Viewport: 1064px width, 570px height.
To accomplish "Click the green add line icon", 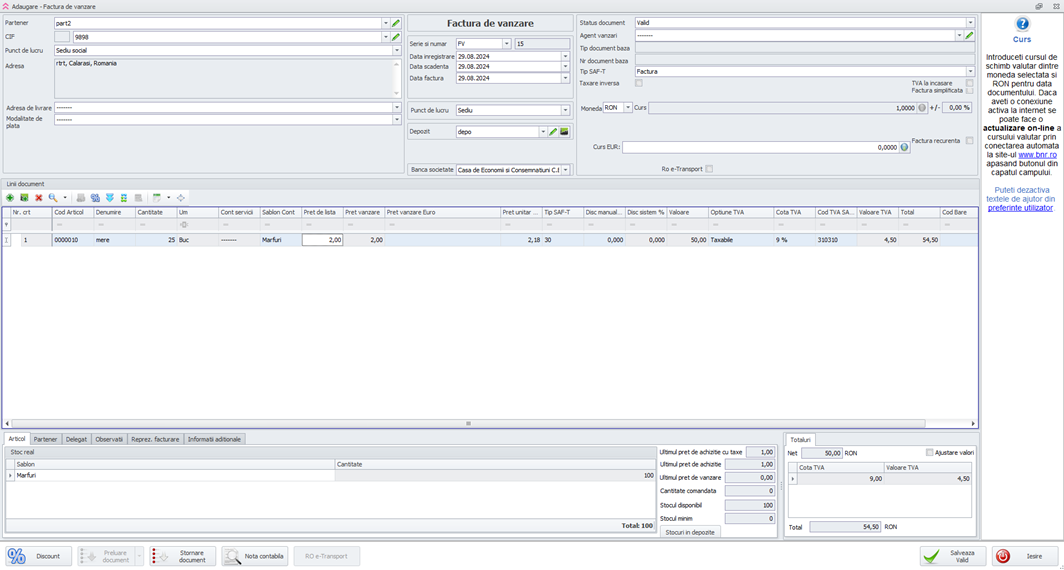I will click(x=10, y=198).
